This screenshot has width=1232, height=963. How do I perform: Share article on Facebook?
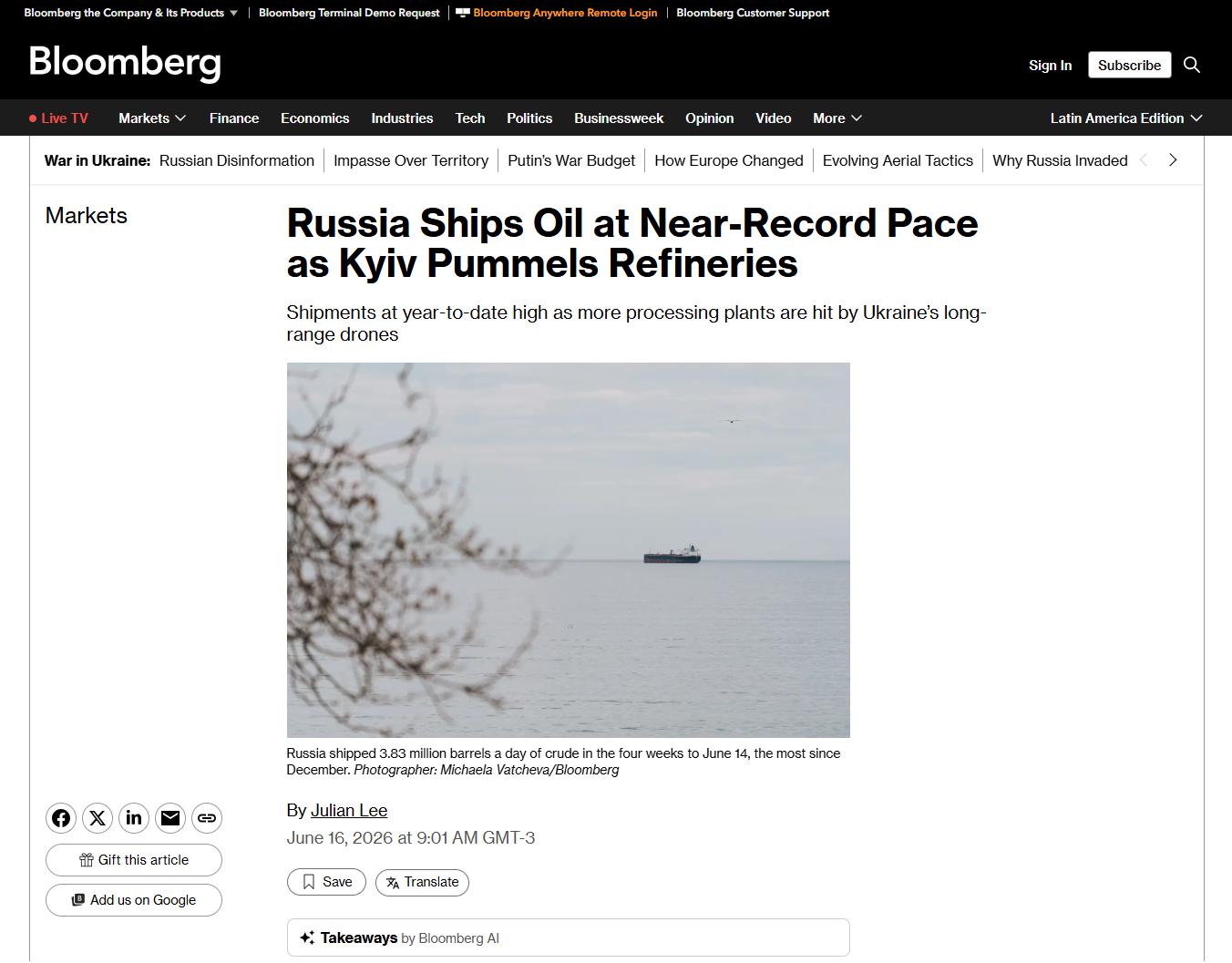(61, 818)
